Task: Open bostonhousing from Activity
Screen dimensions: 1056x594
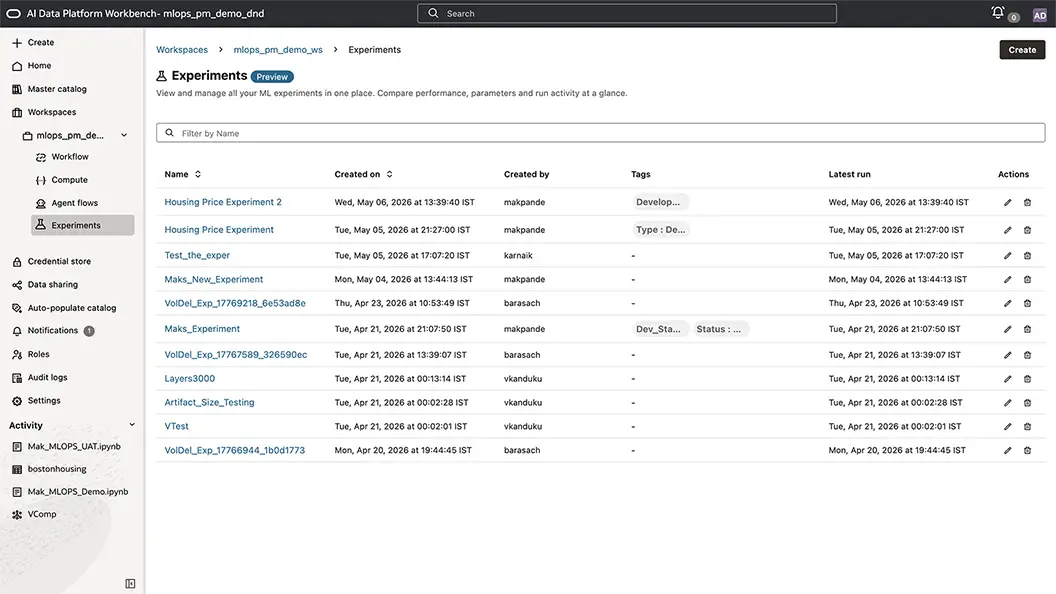Action: point(49,469)
